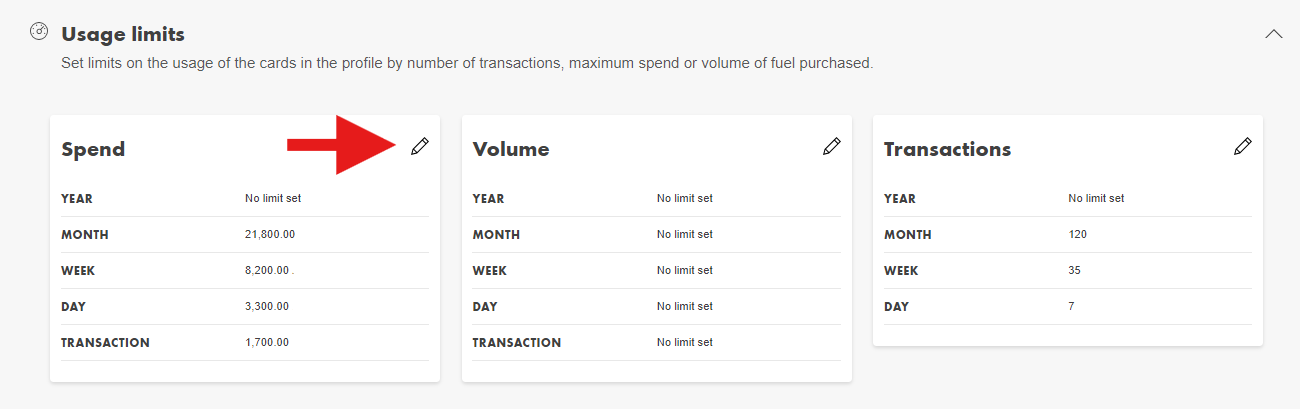
Task: Click the Usage limits heading
Action: click(x=123, y=34)
